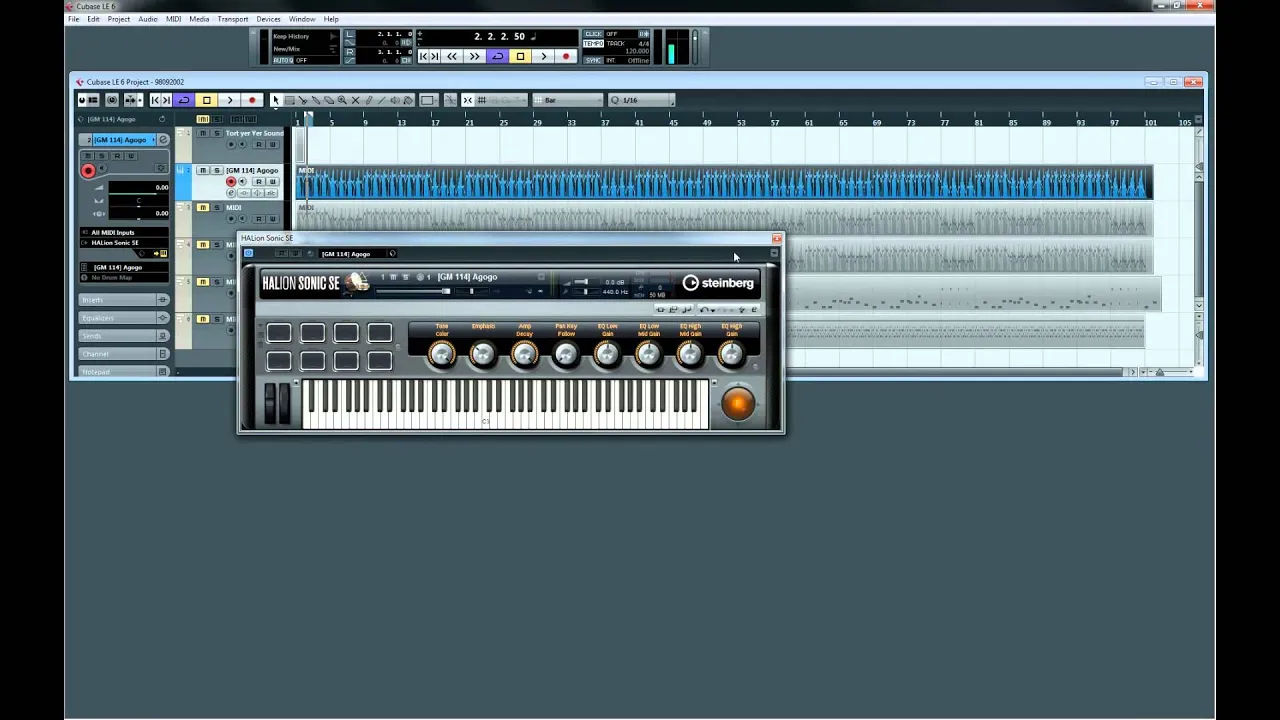Unmute the MIDI track 3

tap(202, 207)
